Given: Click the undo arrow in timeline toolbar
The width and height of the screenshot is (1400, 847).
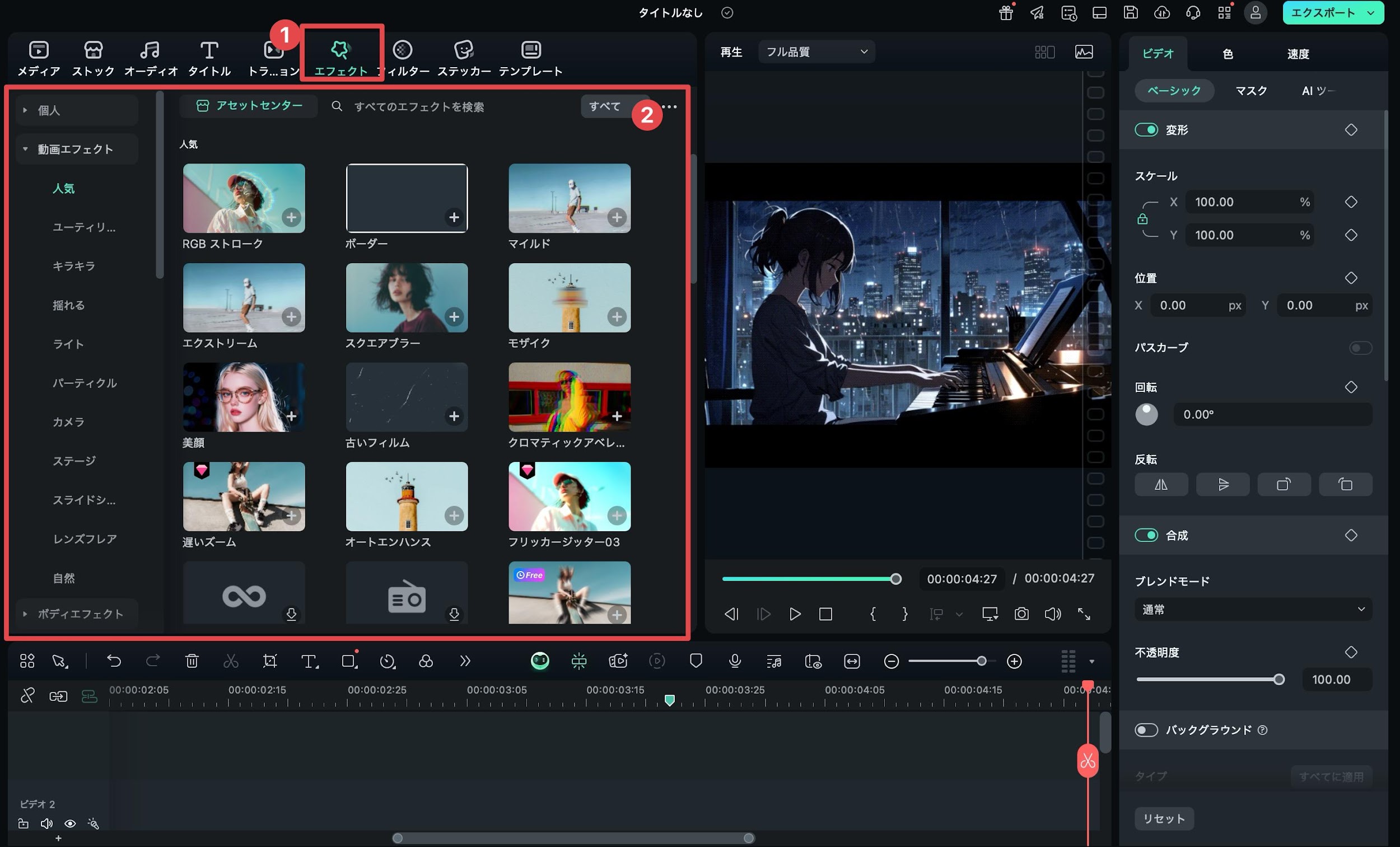Looking at the screenshot, I should click(114, 661).
